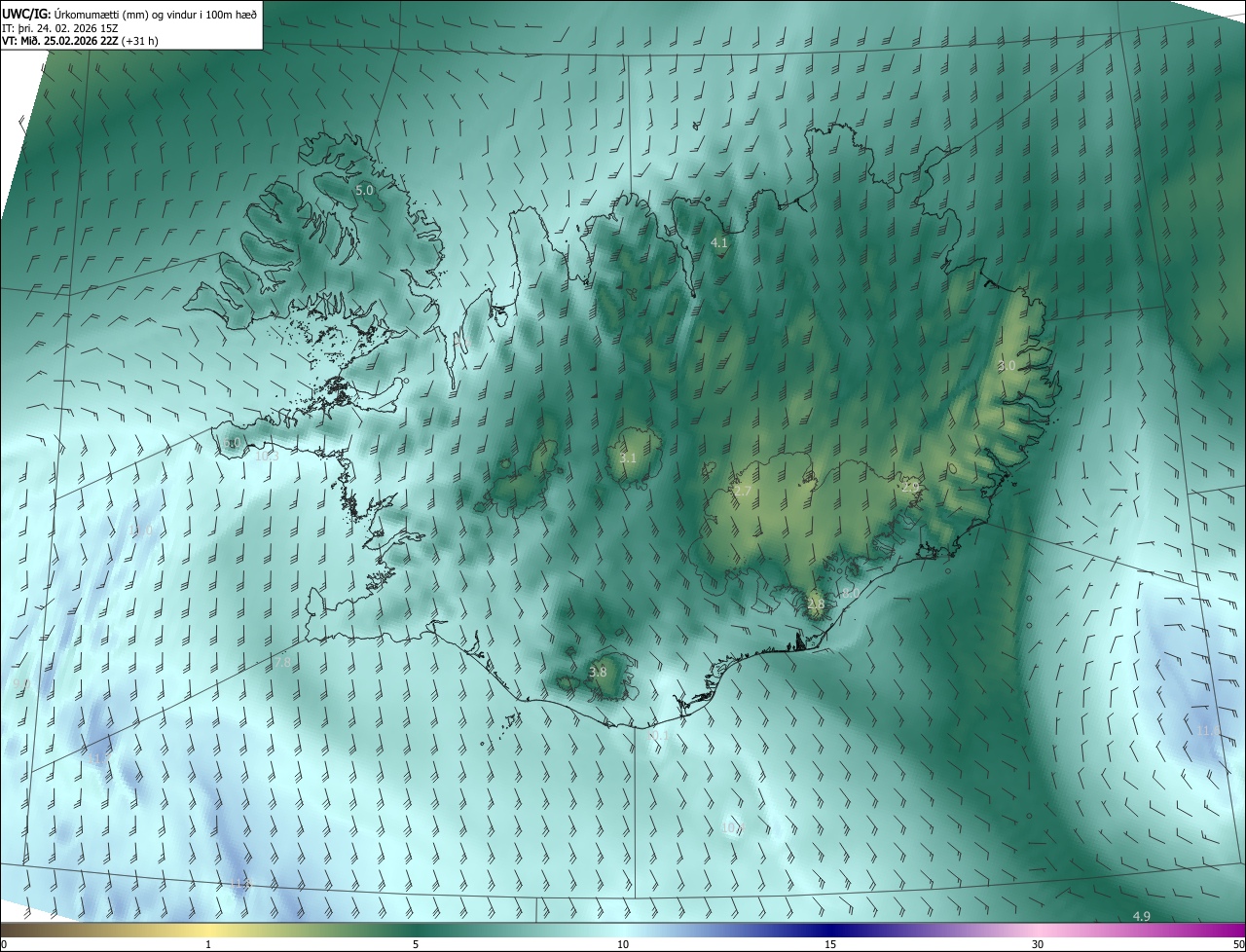Click the 3.1 value on the central glacier

pyautogui.click(x=628, y=458)
